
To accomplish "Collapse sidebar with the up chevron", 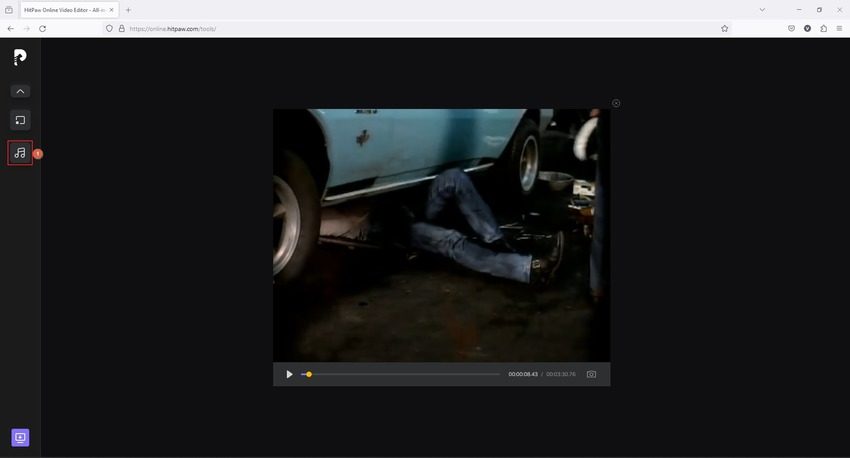I will [20, 91].
